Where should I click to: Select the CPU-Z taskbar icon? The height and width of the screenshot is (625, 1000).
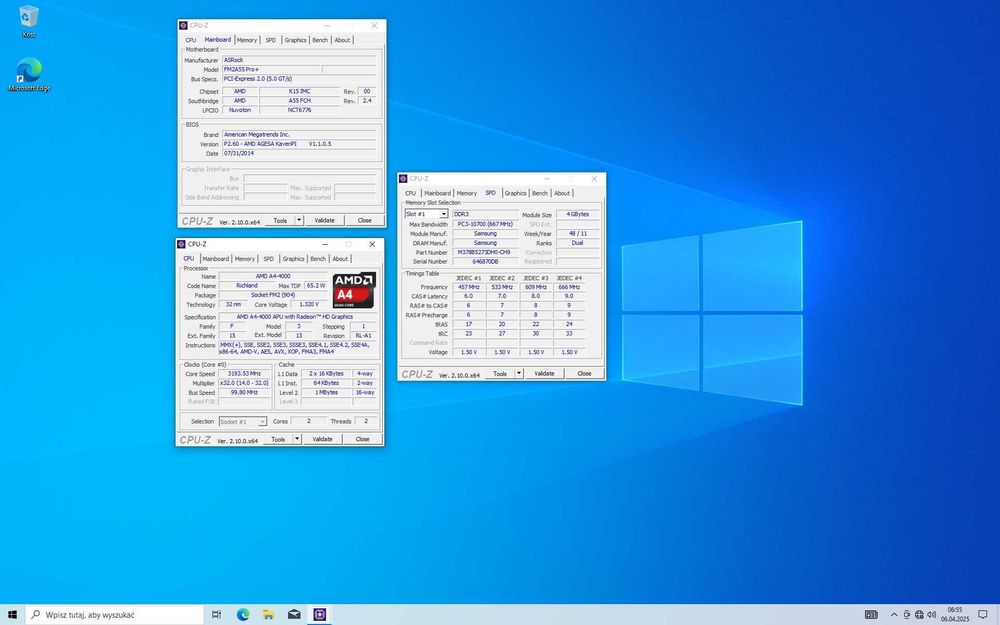(320, 615)
